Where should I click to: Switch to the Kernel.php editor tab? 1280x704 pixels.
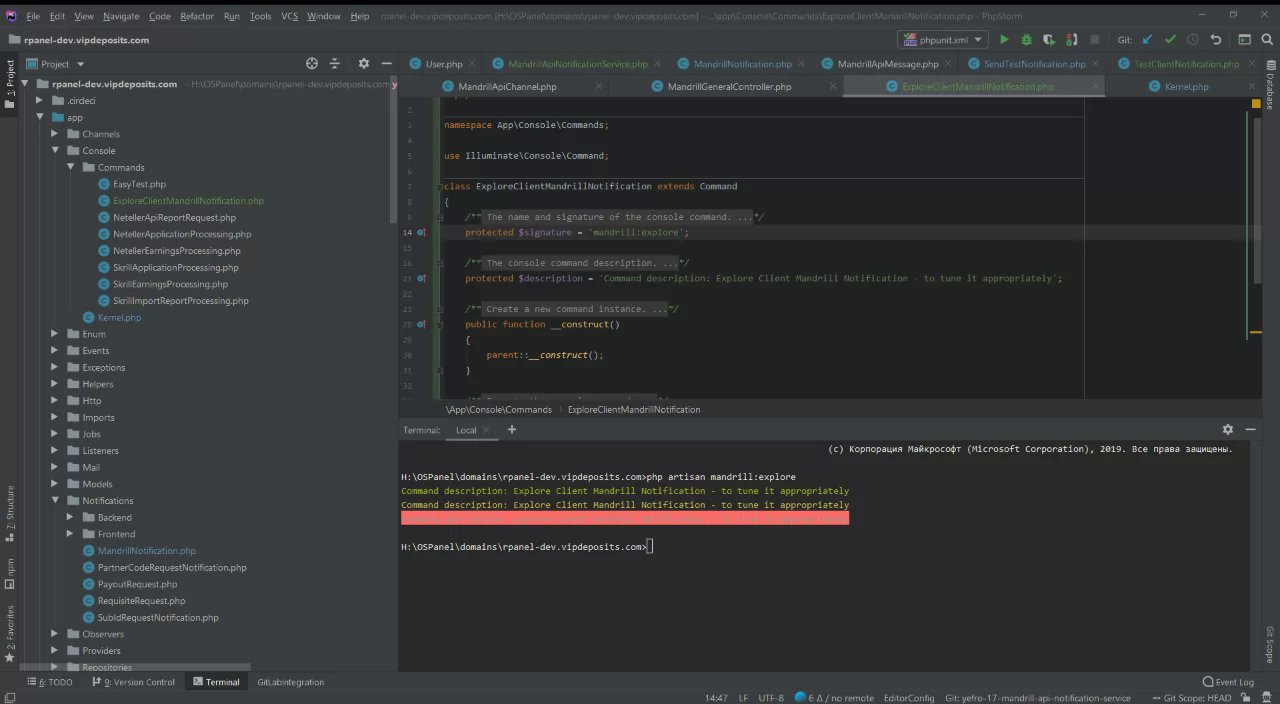pyautogui.click(x=1186, y=87)
